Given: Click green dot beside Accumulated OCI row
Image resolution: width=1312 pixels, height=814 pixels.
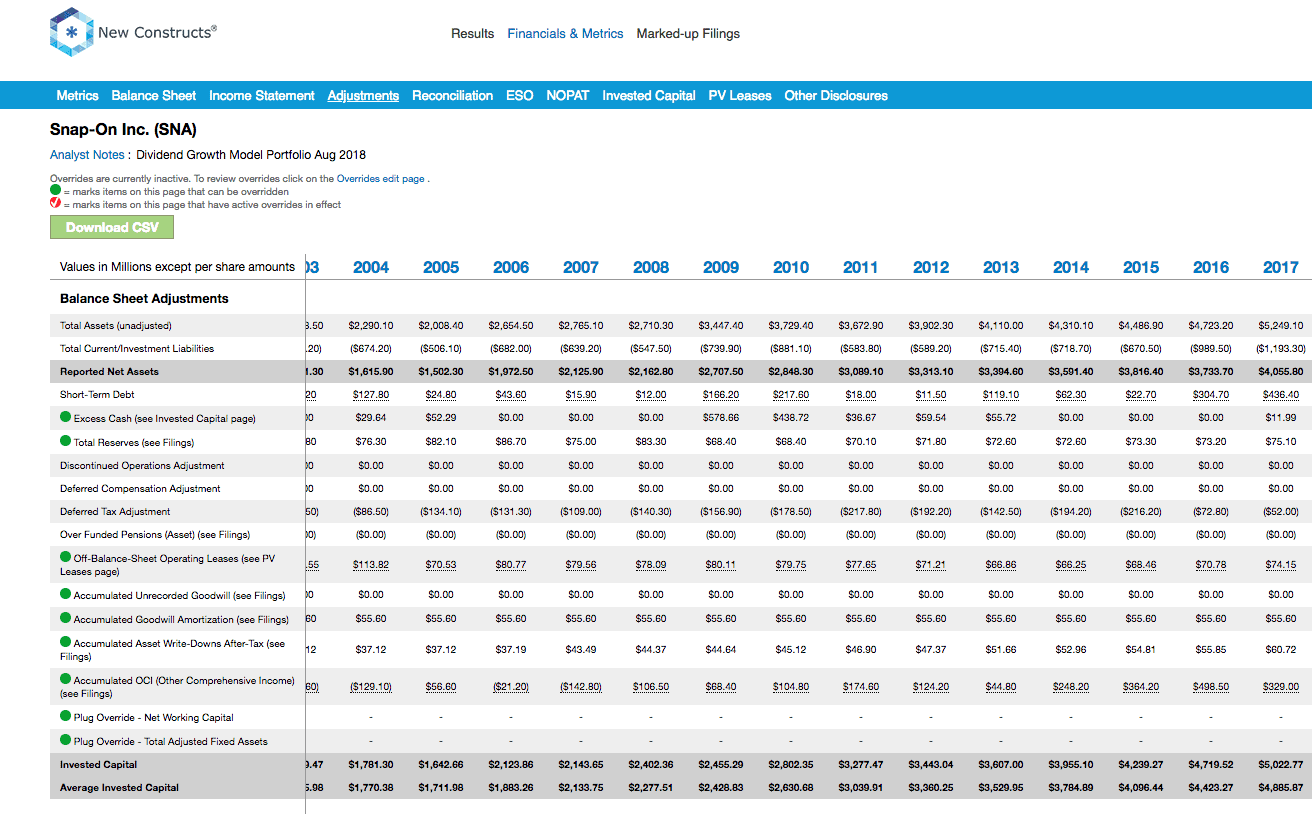Looking at the screenshot, I should pyautogui.click(x=66, y=679).
